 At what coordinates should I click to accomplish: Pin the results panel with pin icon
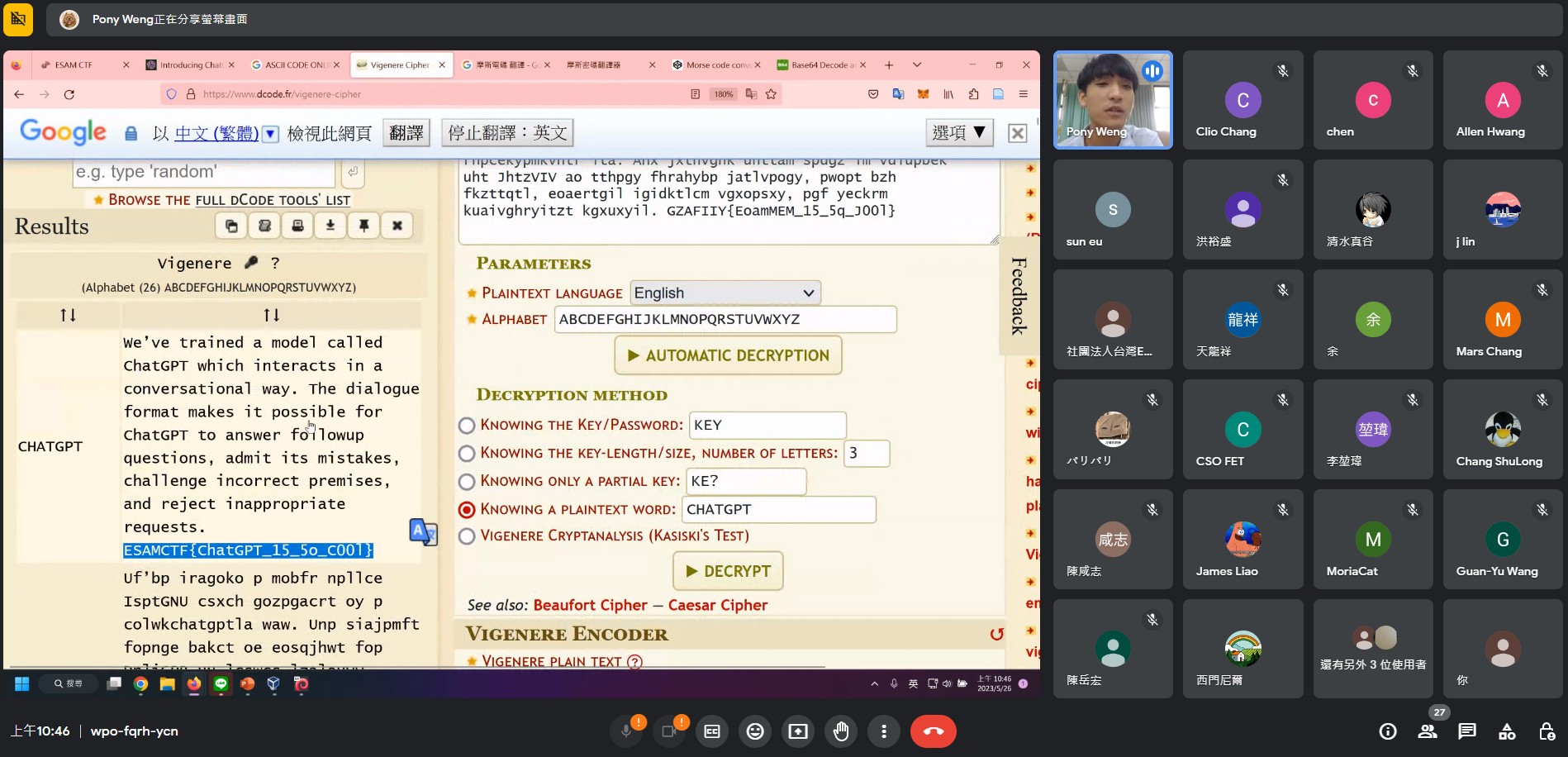pyautogui.click(x=364, y=226)
